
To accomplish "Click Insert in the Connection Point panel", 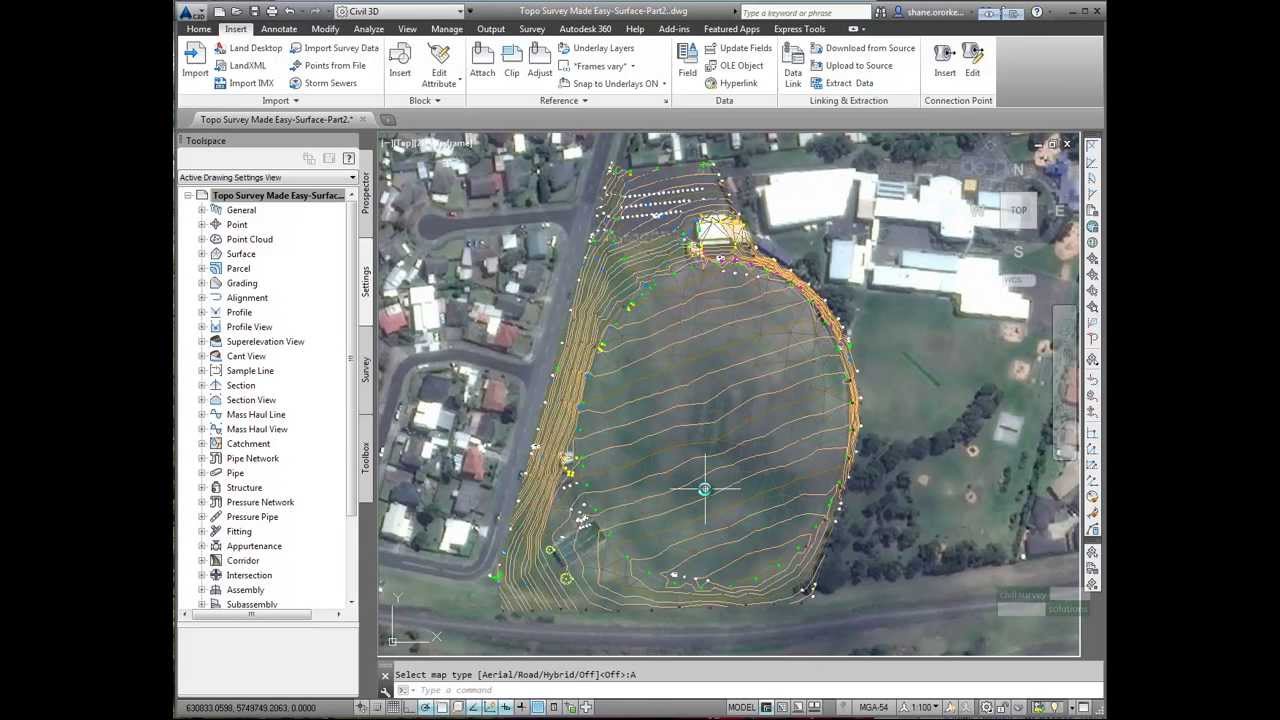I will point(945,60).
